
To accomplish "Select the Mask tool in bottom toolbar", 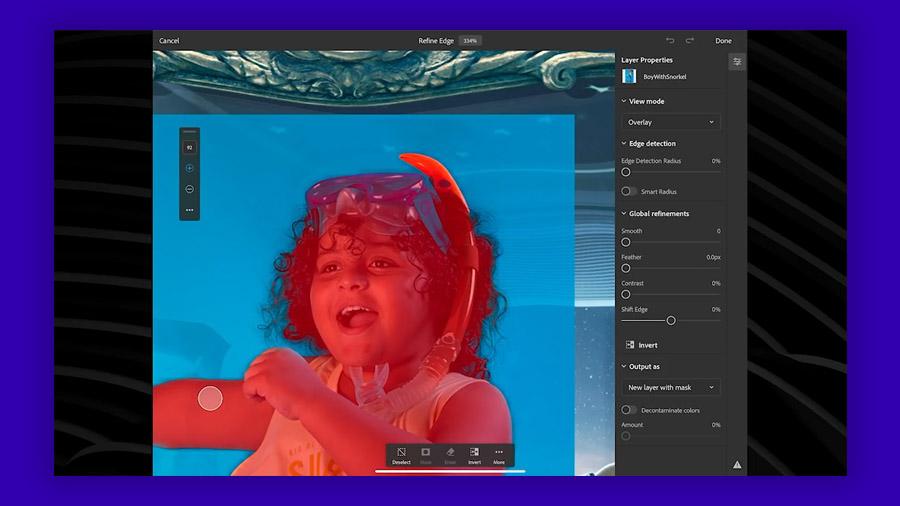I will 425,456.
